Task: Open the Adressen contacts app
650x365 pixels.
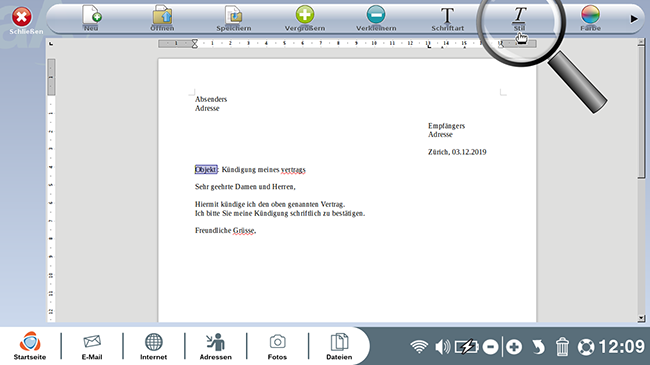Action: [x=216, y=346]
